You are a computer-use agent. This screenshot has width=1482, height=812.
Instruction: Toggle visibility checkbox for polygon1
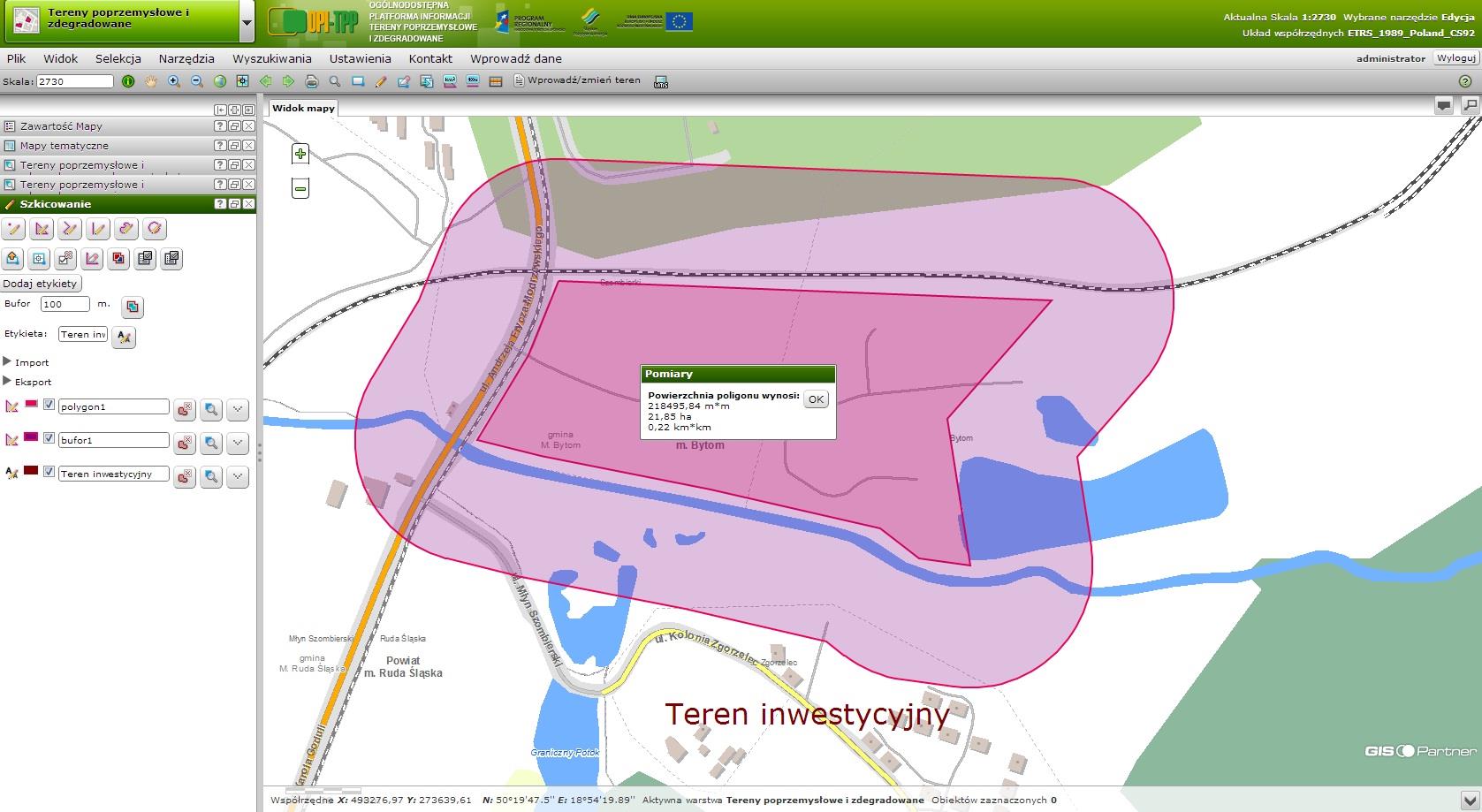(49, 405)
